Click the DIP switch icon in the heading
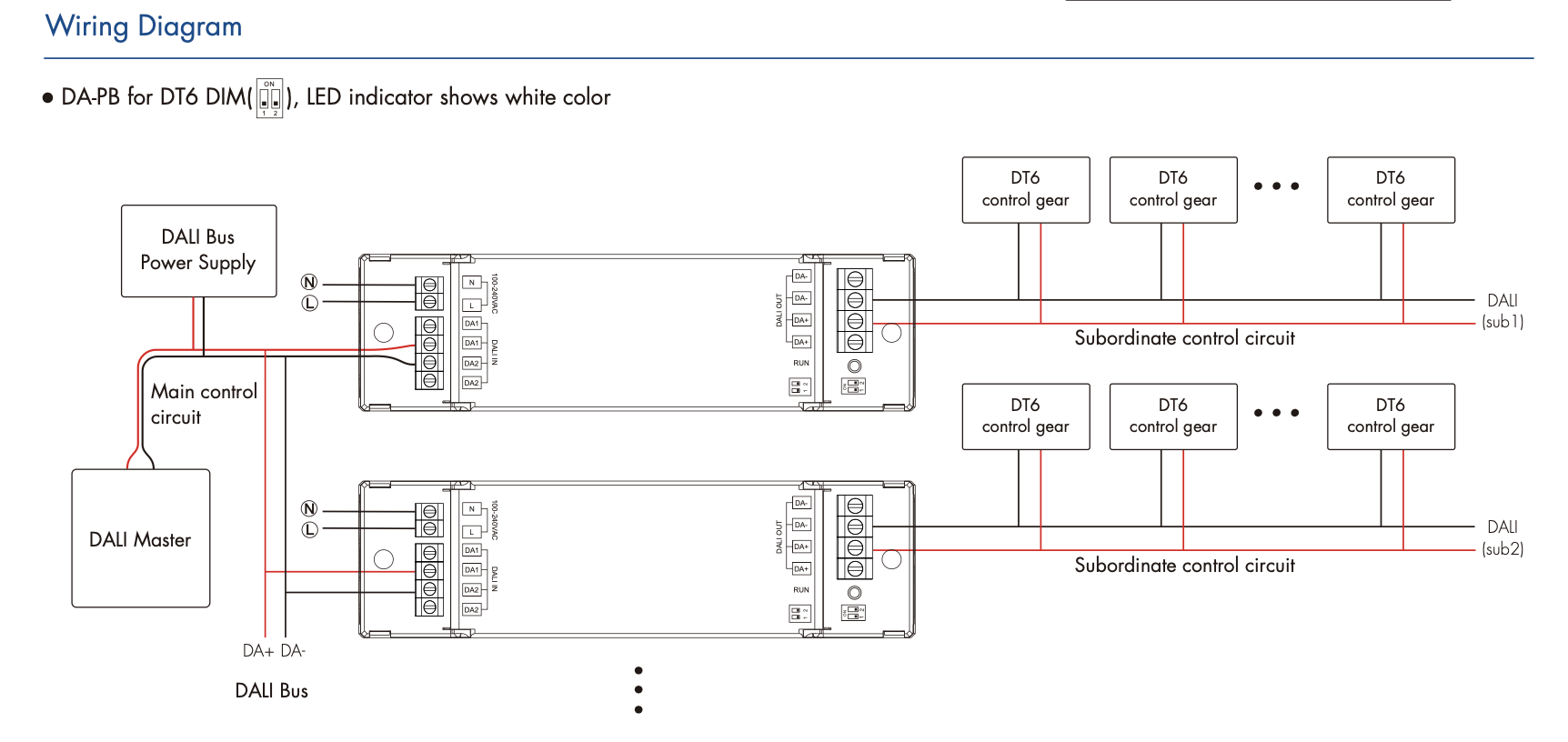 pyautogui.click(x=269, y=97)
